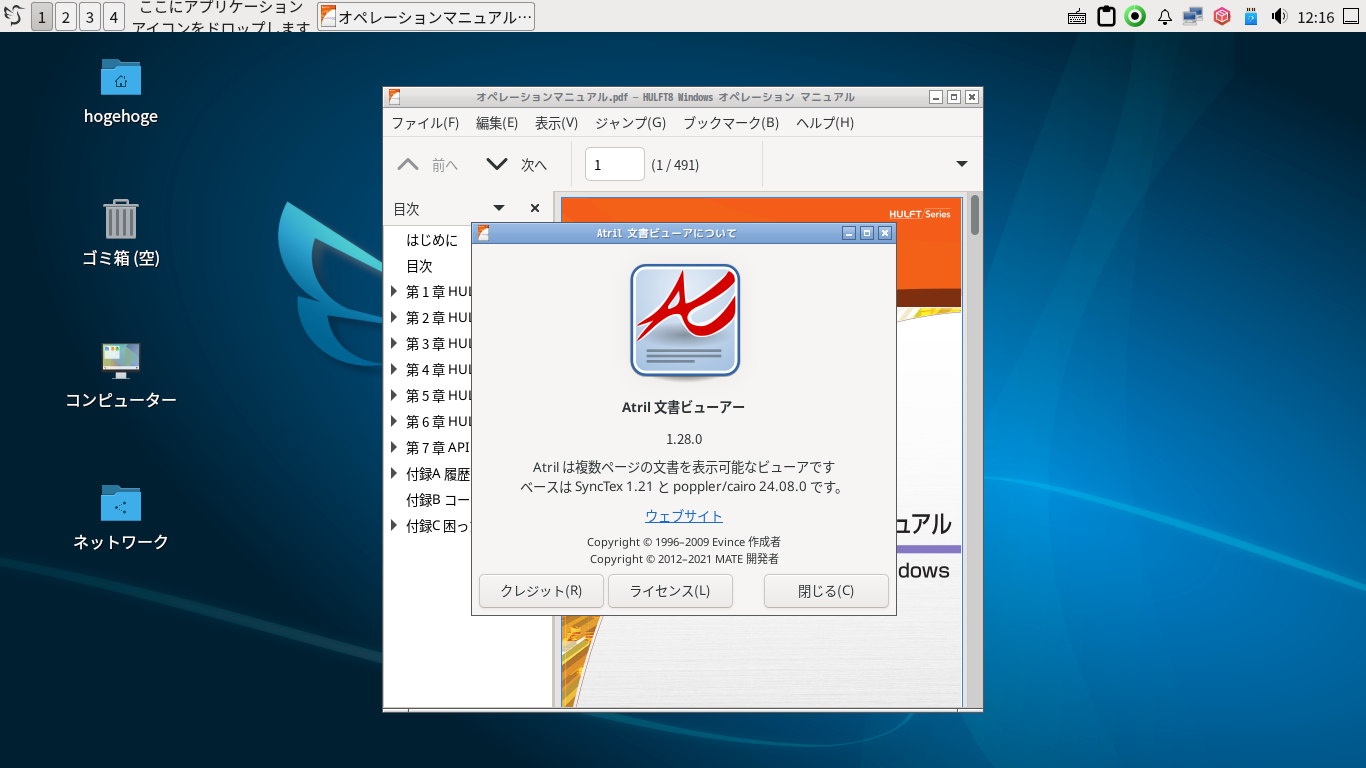Click the icon in the about dialog title bar
Viewport: 1366px width, 768px height.
click(x=483, y=233)
